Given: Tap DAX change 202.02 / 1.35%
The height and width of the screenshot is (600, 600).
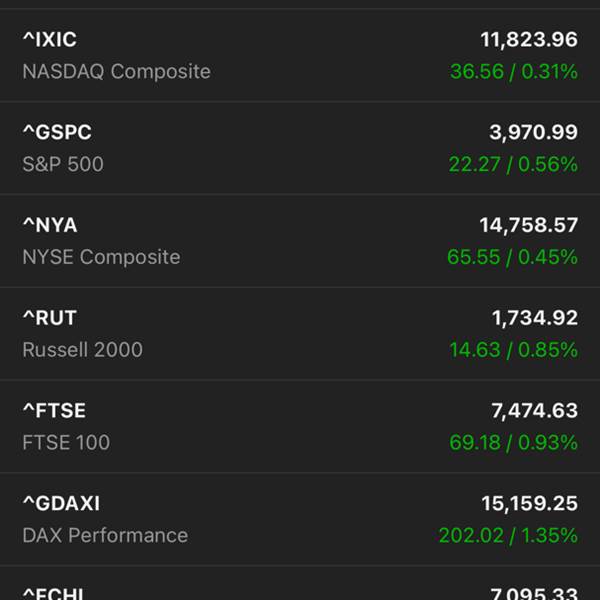Looking at the screenshot, I should coord(508,535).
